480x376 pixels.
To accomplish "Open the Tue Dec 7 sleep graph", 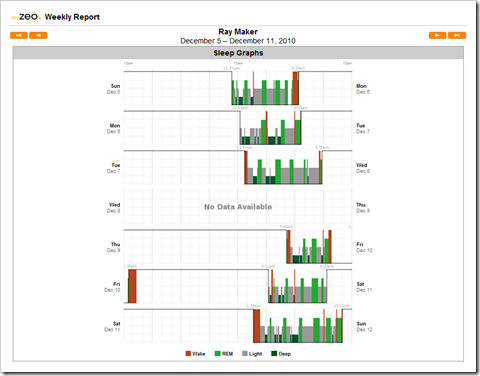I will tap(238, 167).
